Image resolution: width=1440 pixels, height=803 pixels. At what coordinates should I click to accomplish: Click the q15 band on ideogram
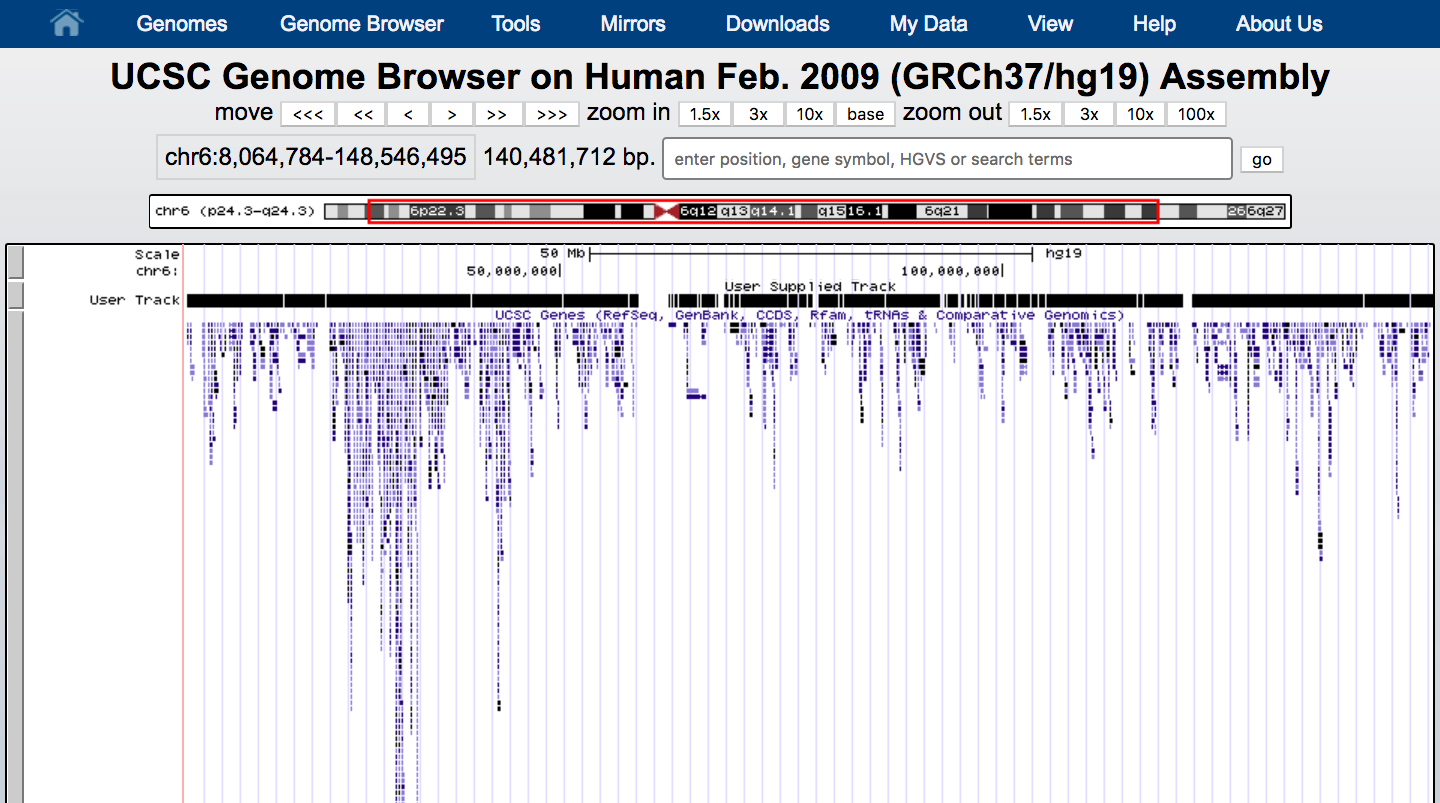point(831,211)
